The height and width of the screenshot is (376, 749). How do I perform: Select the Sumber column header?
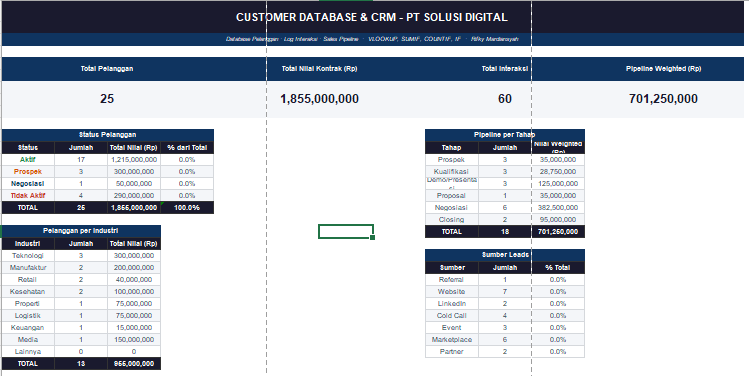[x=451, y=268]
